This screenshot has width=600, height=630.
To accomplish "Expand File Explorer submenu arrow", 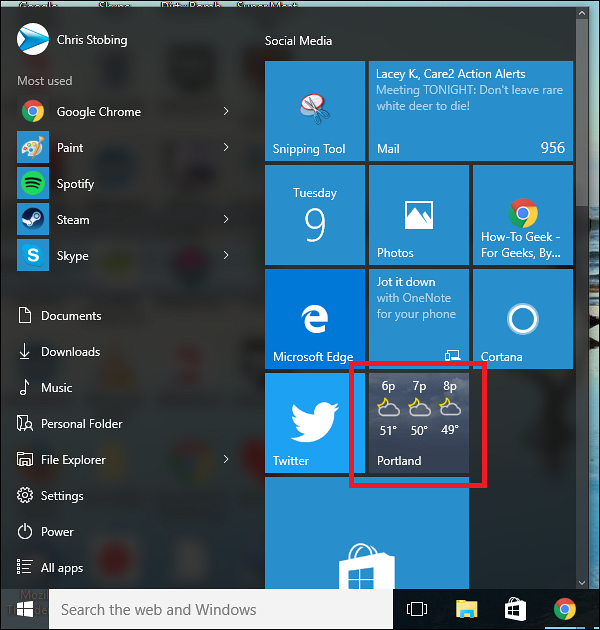I will (226, 460).
